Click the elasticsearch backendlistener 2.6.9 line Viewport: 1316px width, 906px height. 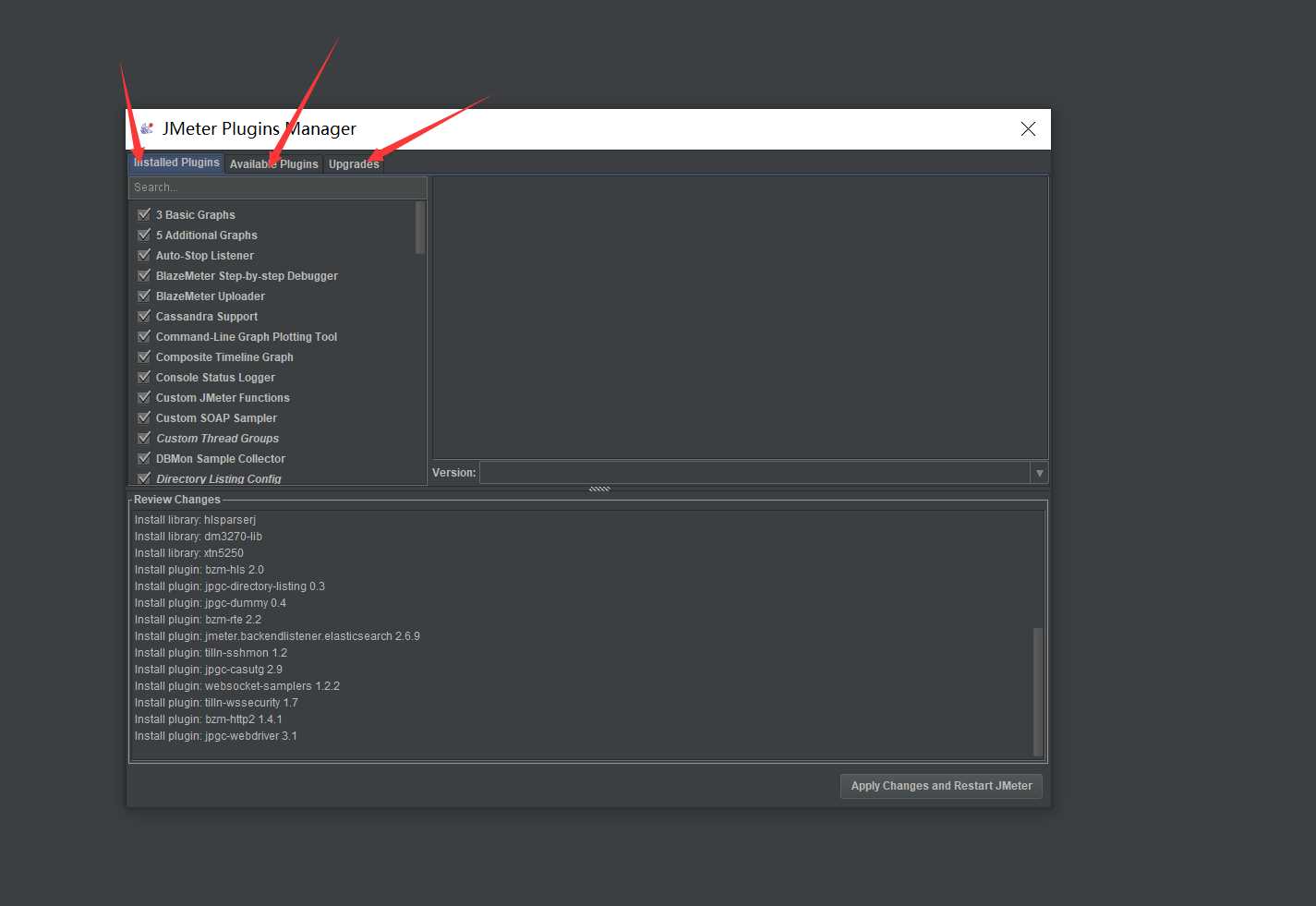pyautogui.click(x=277, y=636)
